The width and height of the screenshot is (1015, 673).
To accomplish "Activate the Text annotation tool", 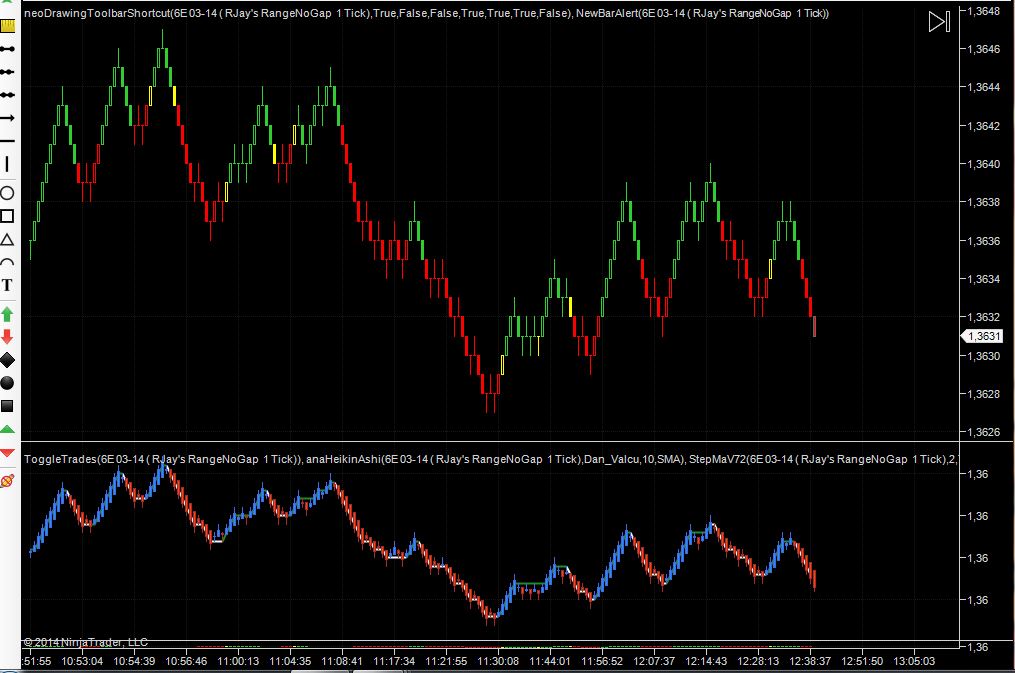I will pyautogui.click(x=7, y=285).
